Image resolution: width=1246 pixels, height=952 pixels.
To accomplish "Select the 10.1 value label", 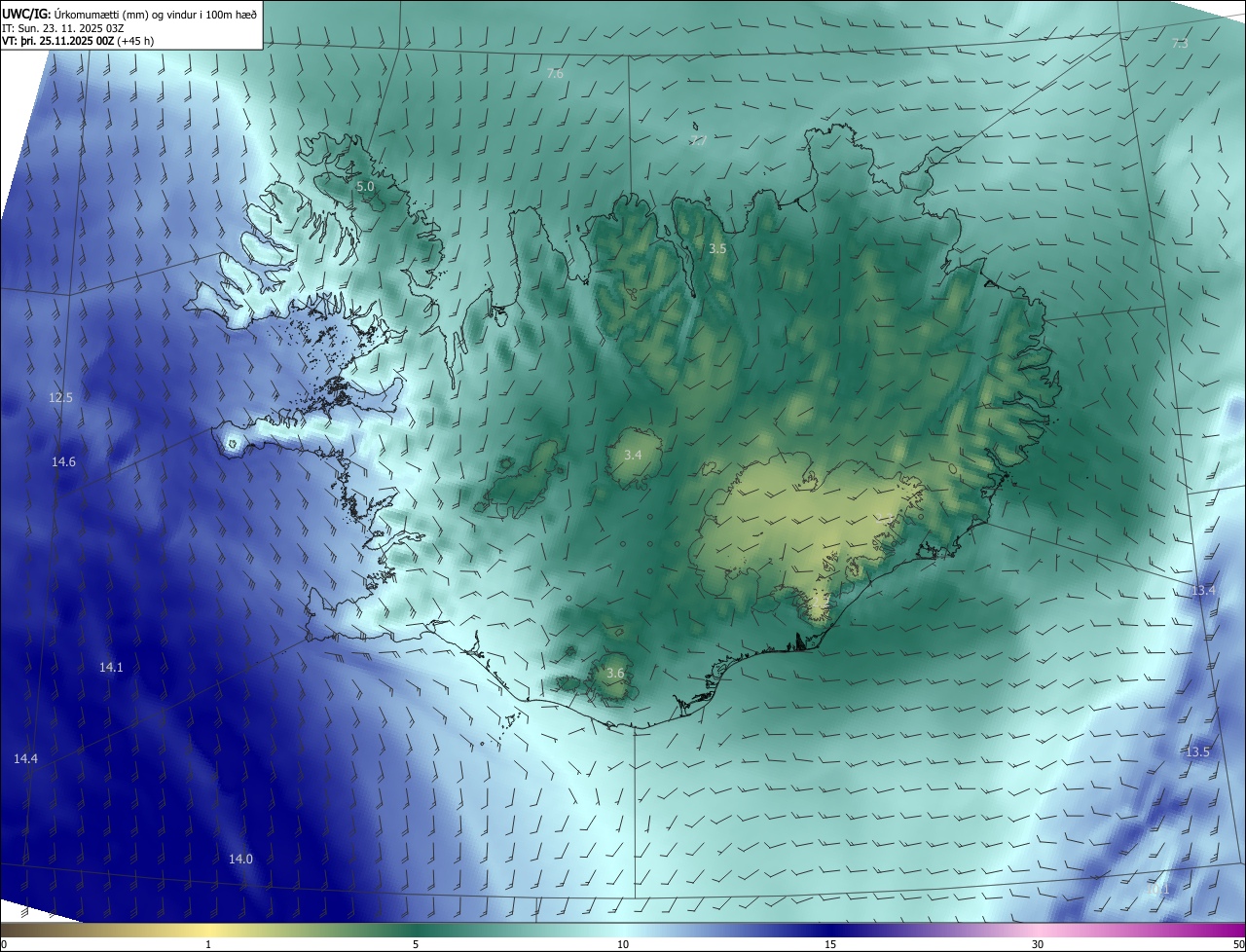I will (x=1158, y=890).
